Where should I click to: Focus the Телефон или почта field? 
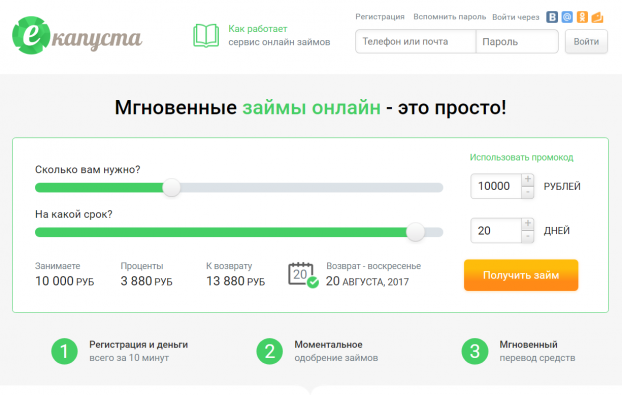click(x=415, y=42)
